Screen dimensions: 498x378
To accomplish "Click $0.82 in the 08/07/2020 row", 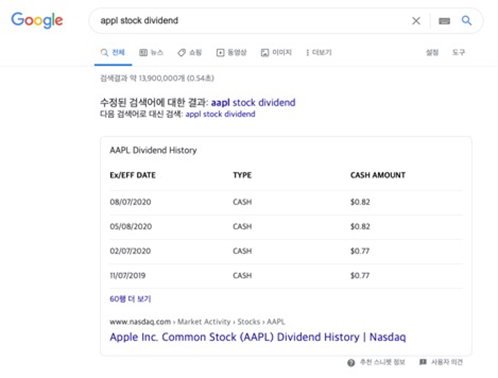I will (360, 202).
